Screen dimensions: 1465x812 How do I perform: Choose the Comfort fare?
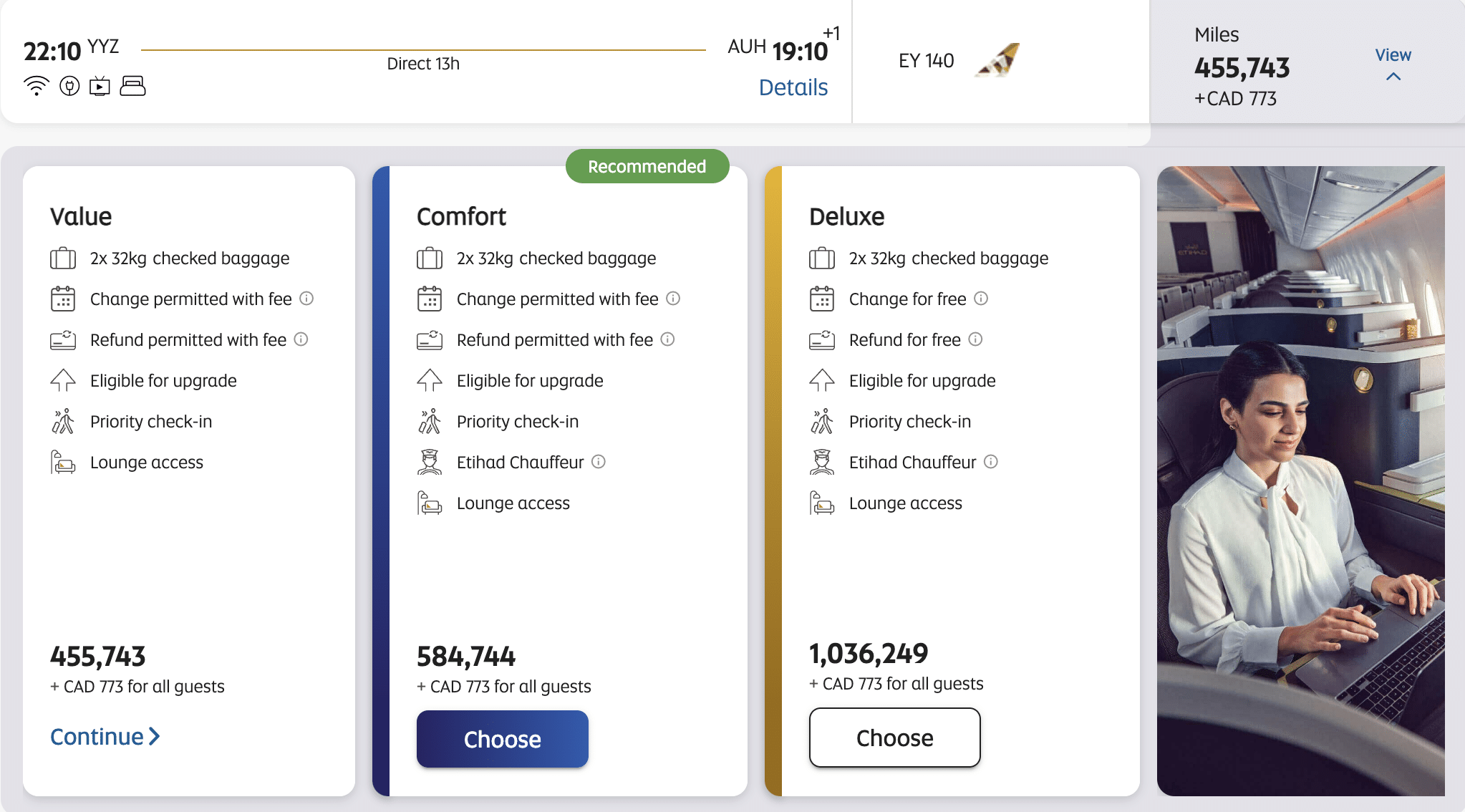click(502, 739)
